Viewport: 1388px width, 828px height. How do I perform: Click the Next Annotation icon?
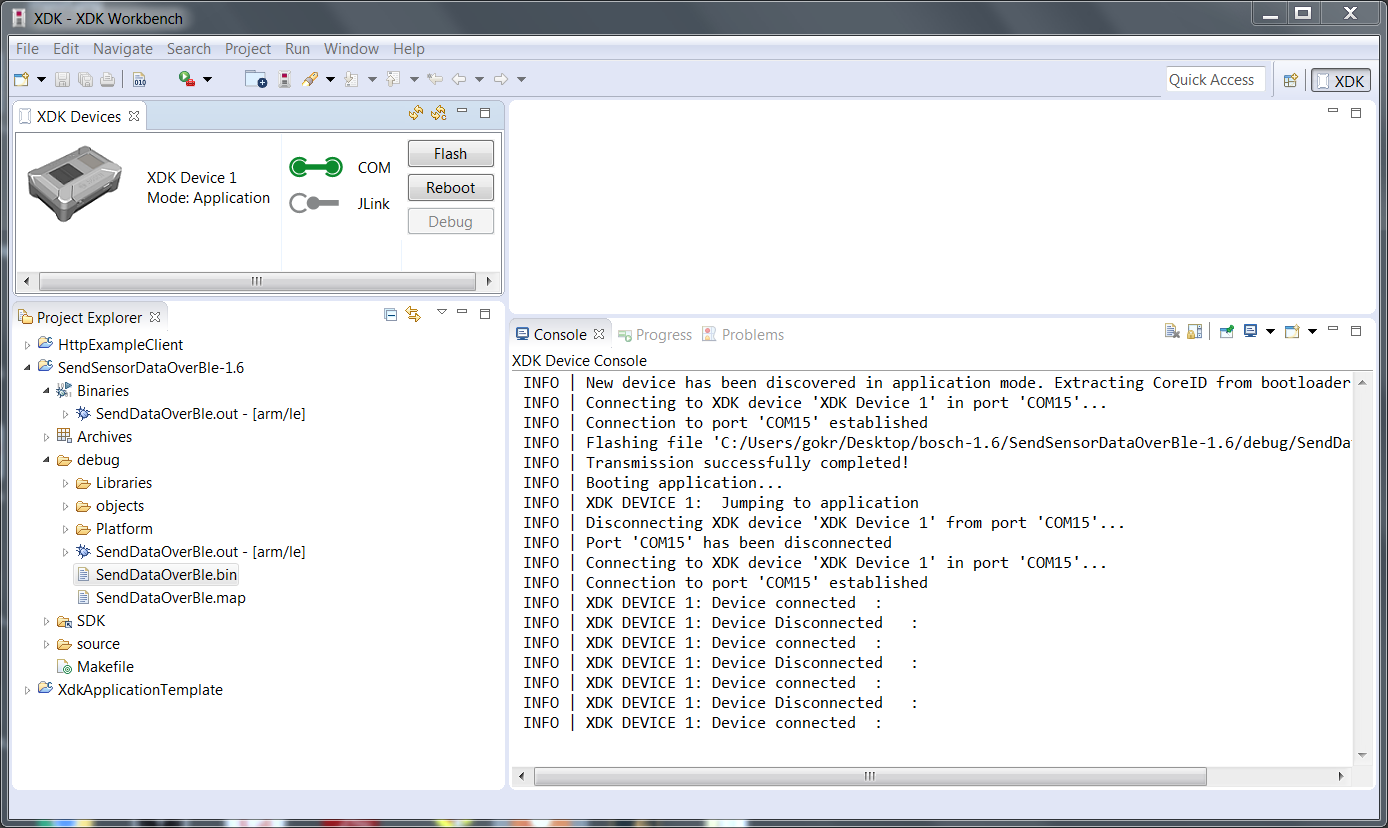pyautogui.click(x=351, y=79)
